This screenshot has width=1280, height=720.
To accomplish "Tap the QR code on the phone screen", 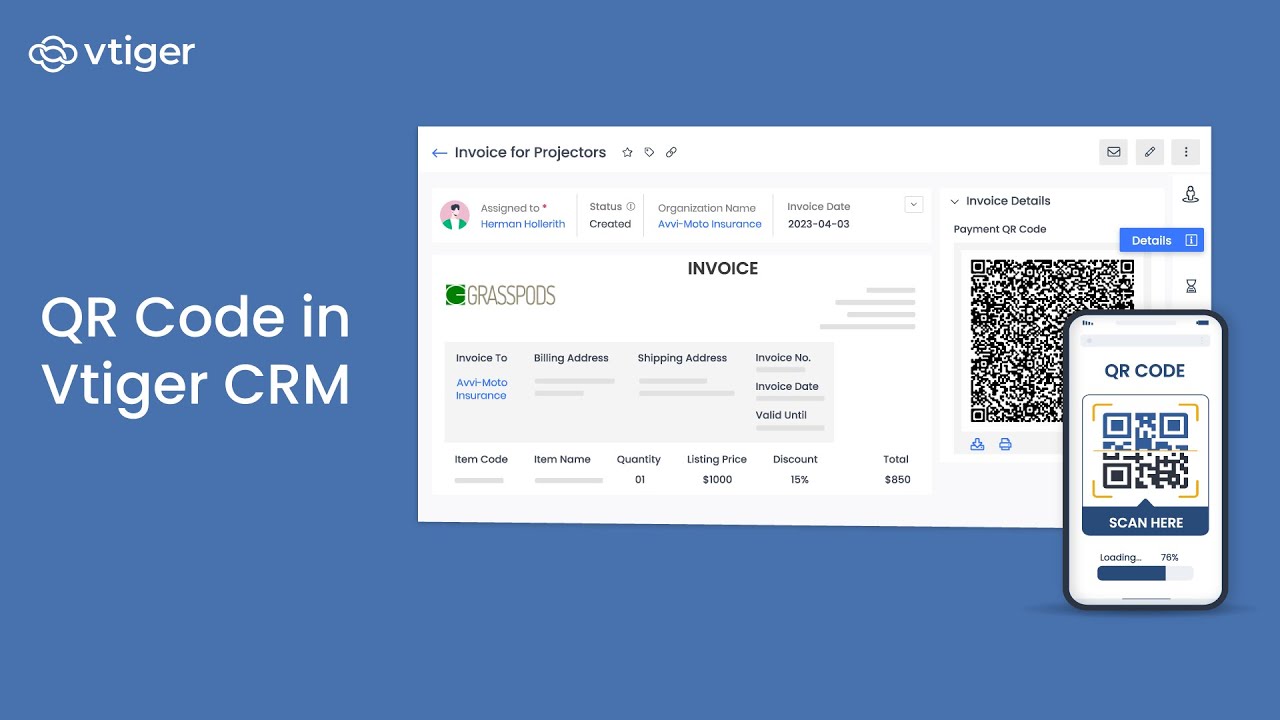I will tap(1145, 450).
